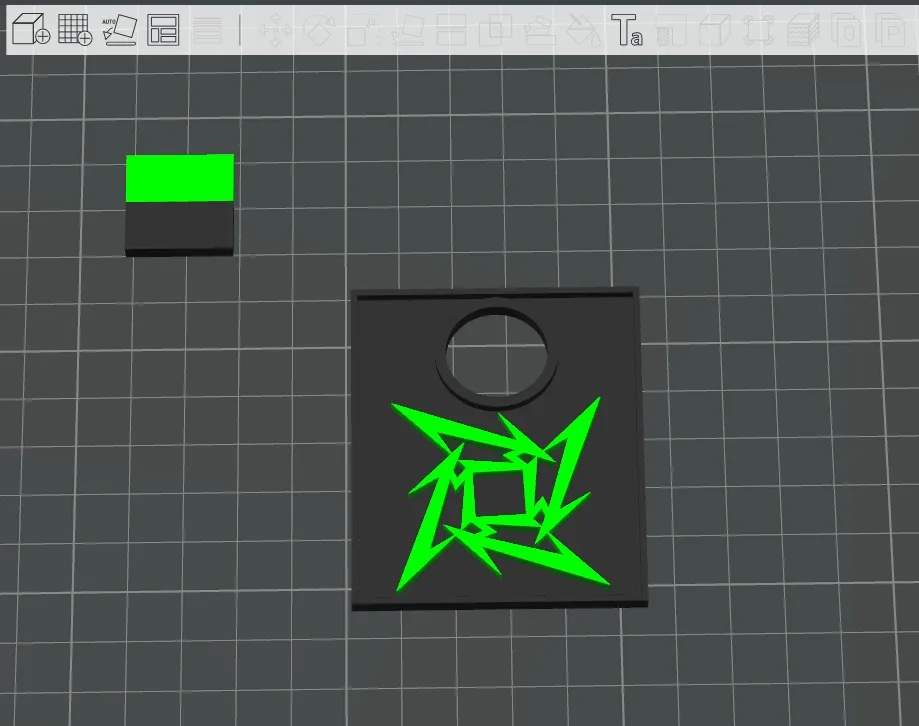Click the circular hole in the tag

coord(497,348)
